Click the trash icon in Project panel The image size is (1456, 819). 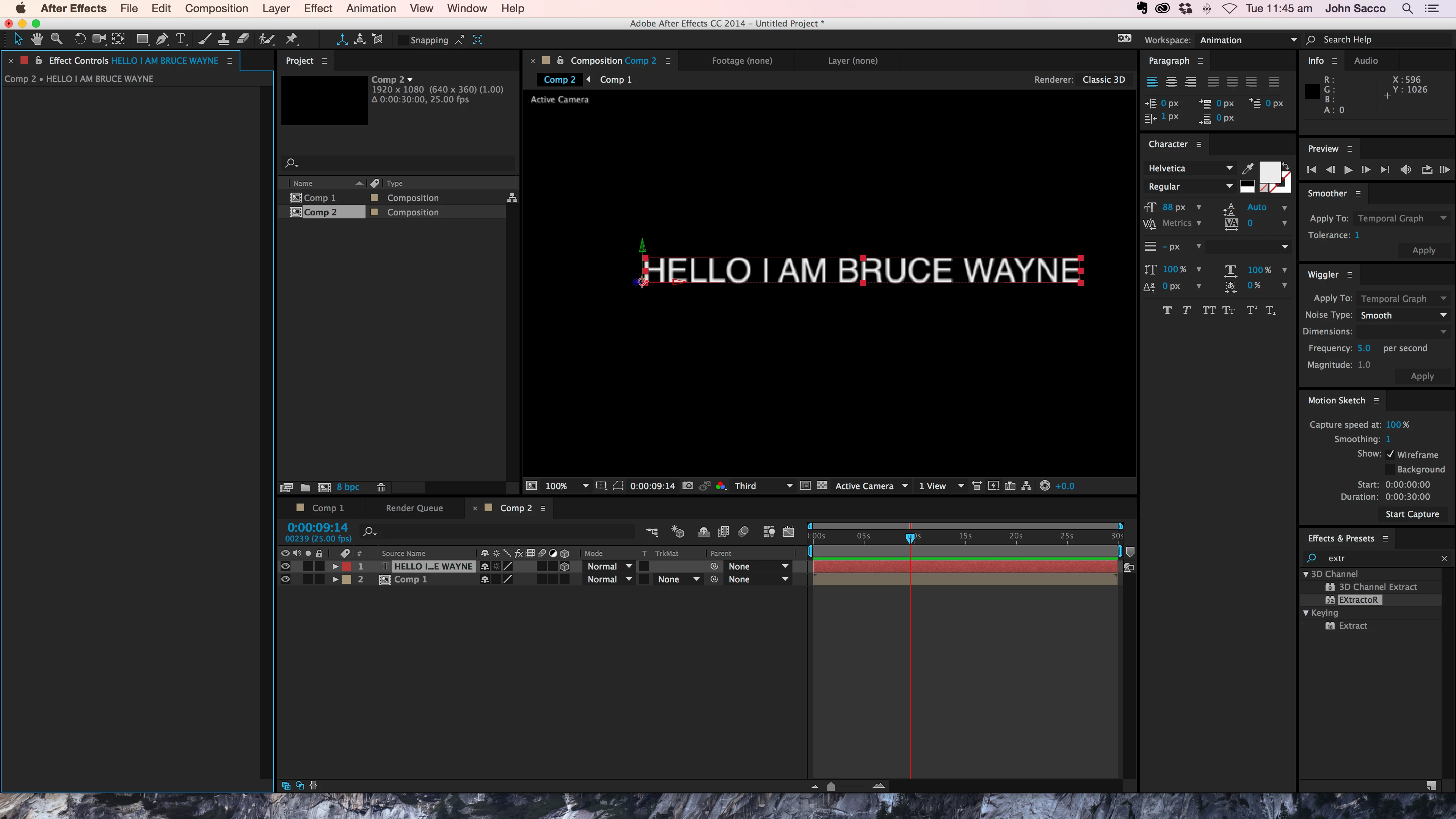click(381, 487)
